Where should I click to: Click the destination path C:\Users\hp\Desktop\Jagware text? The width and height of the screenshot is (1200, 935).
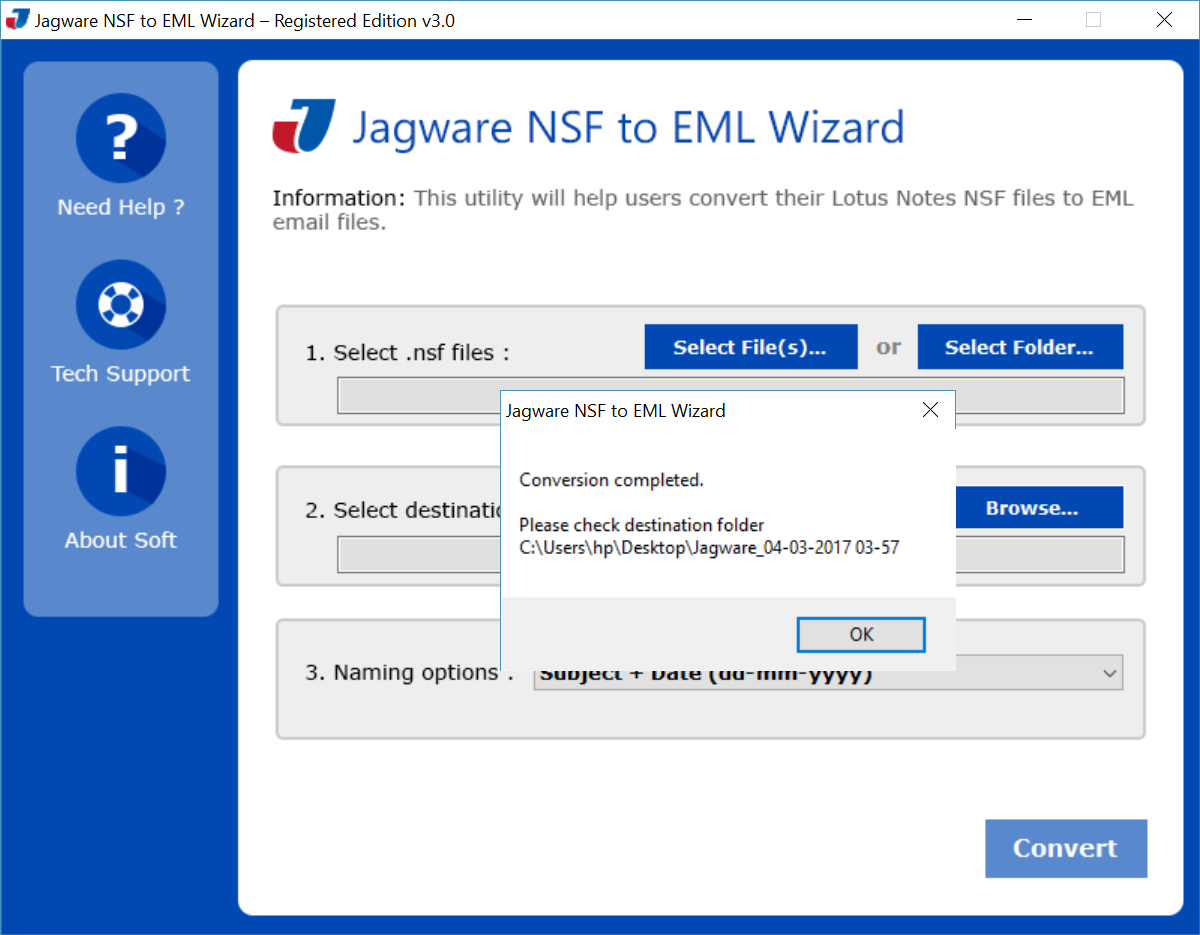709,548
